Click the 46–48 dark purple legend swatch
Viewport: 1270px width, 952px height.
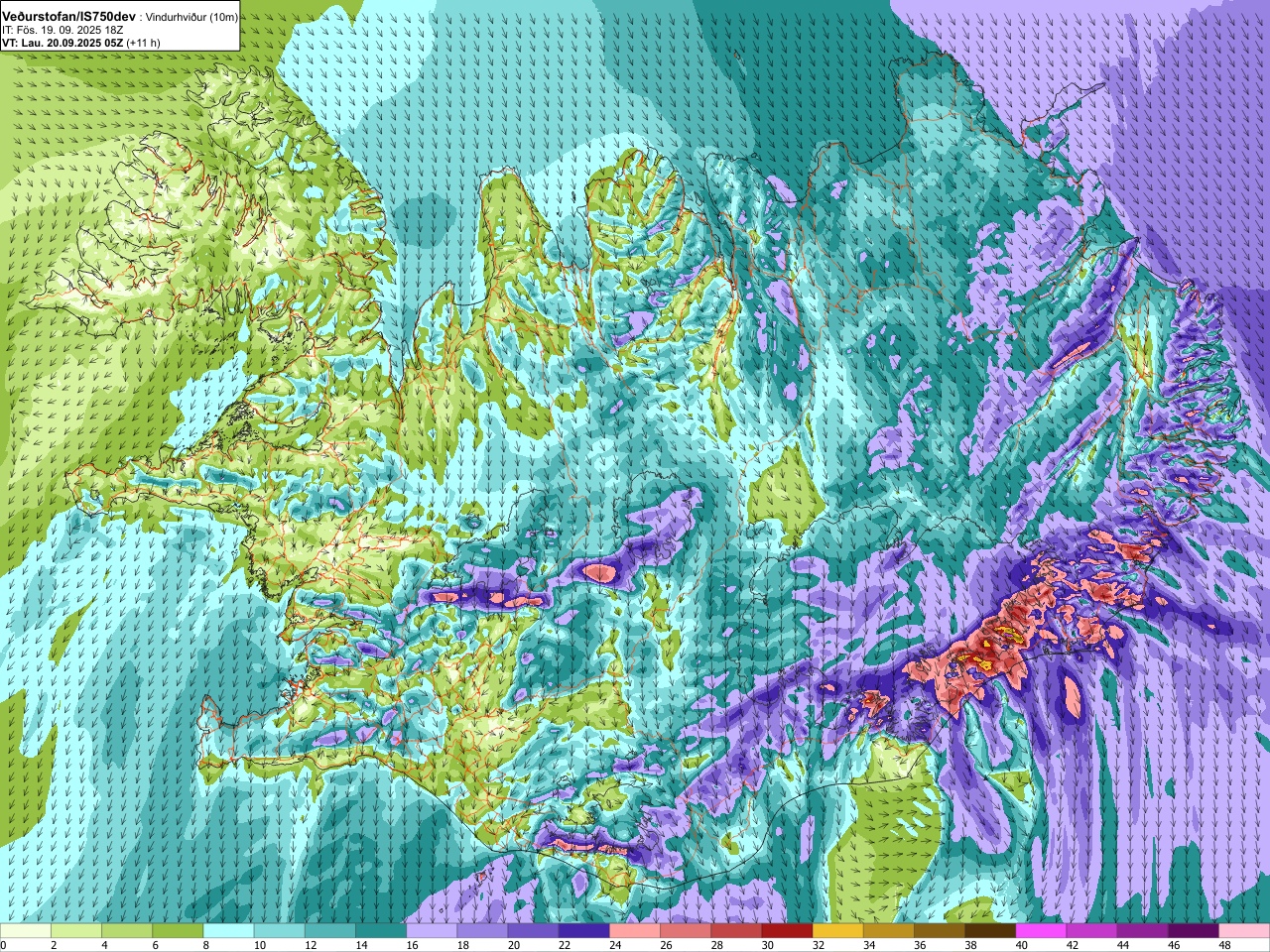(x=1194, y=931)
